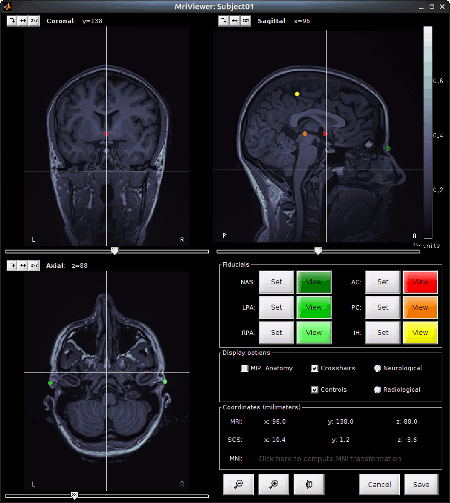Click the 'Sagittal x=96' label
450x503 pixels.
coord(284,21)
